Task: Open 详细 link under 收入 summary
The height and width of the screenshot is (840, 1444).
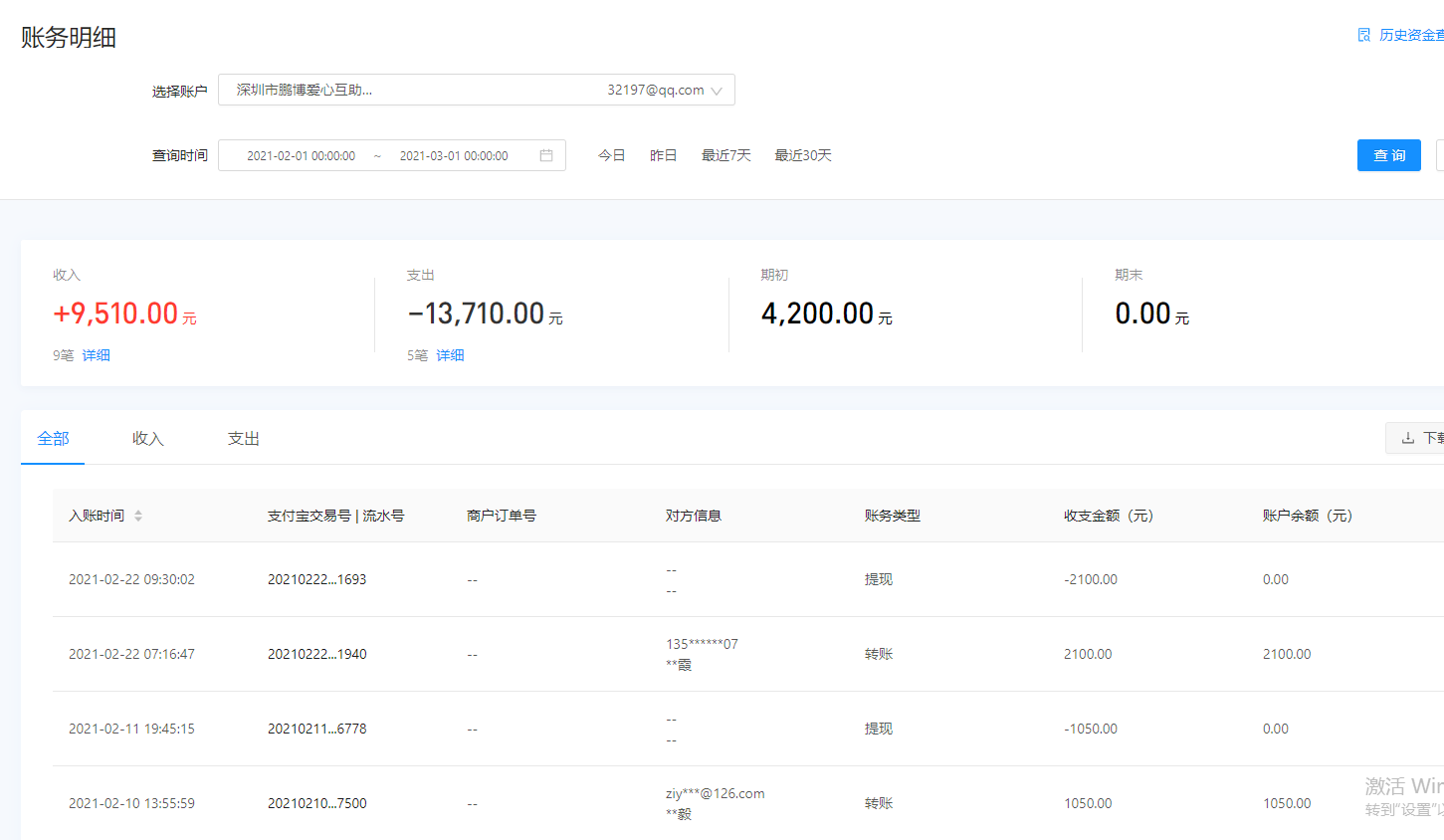Action: point(97,355)
